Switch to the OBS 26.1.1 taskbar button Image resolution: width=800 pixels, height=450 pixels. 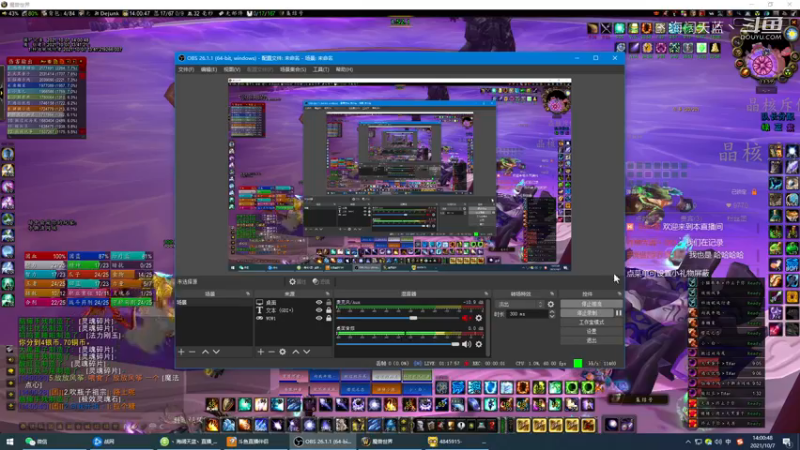tap(322, 441)
